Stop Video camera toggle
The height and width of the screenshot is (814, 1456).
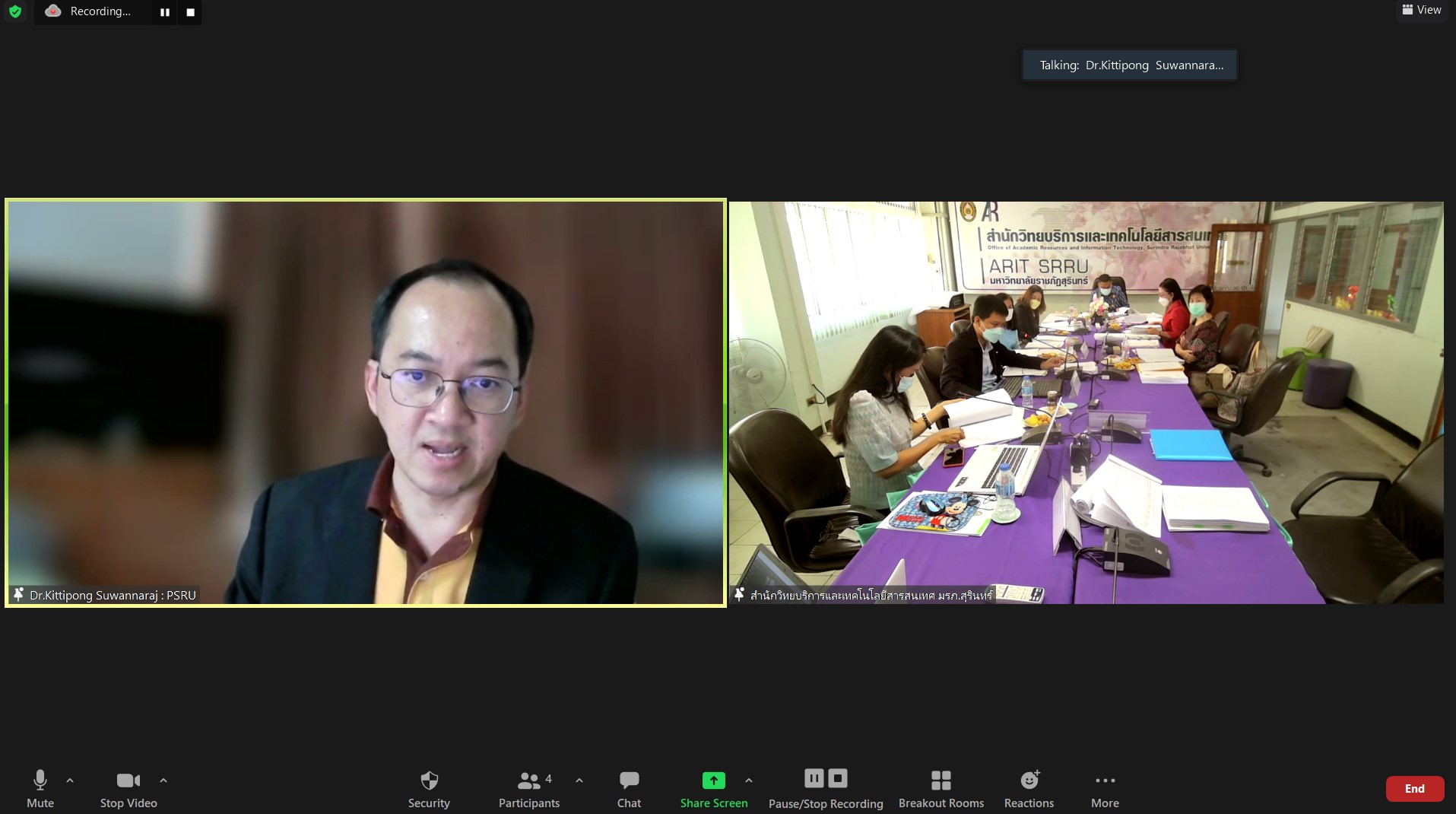click(x=128, y=789)
